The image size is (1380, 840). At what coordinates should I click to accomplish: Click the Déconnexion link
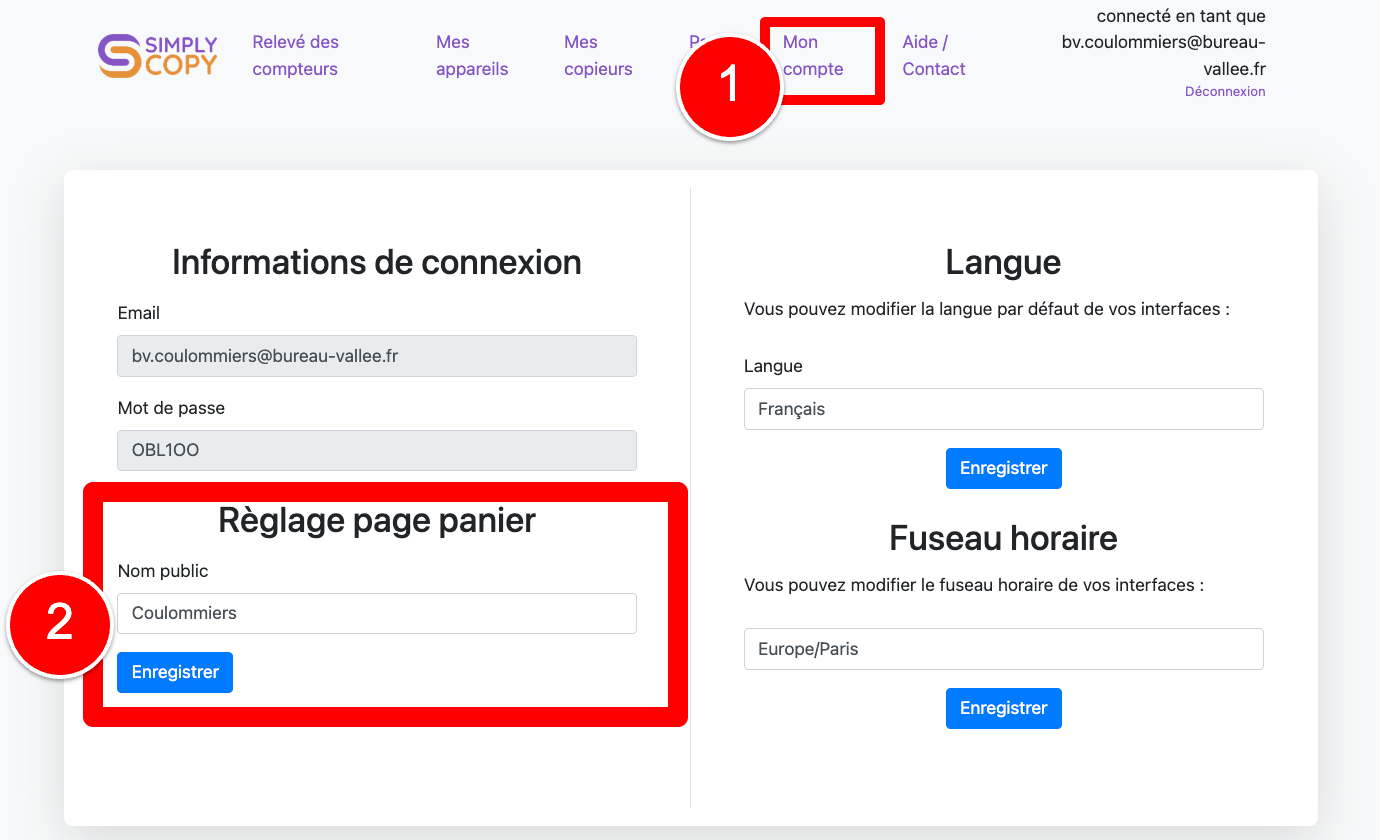click(1224, 92)
